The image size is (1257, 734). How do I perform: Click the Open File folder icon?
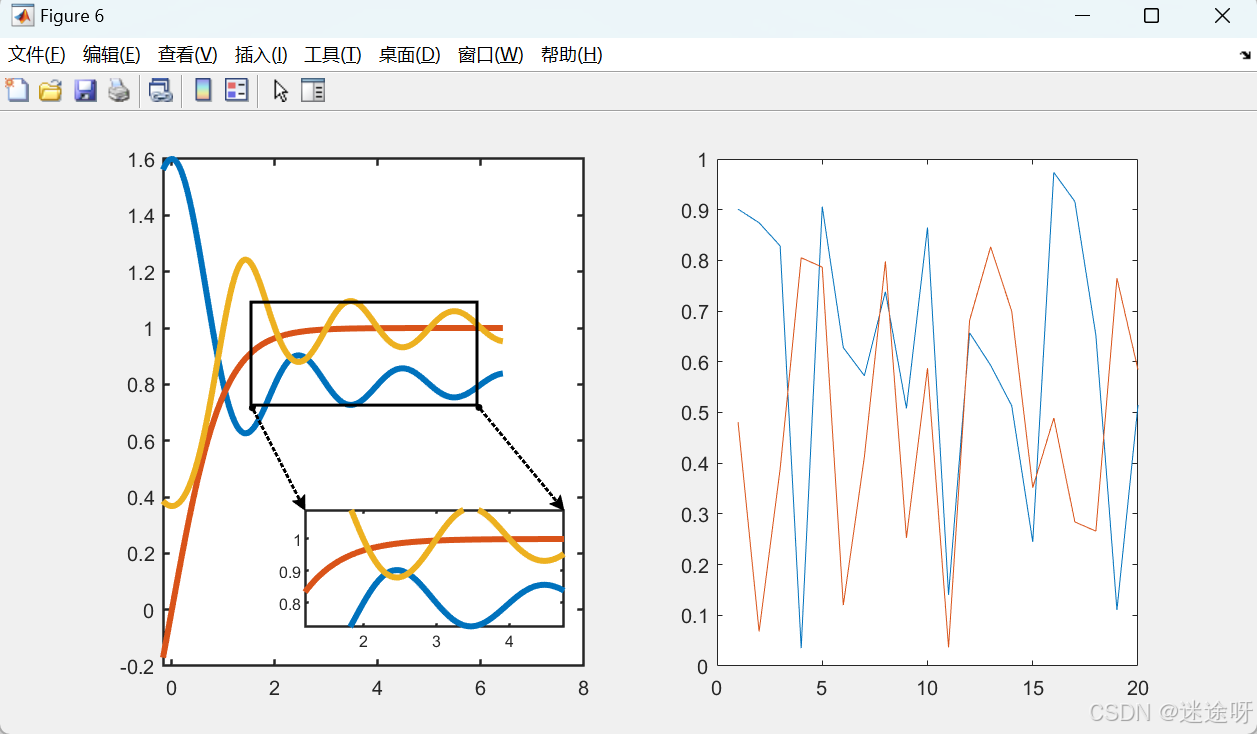[50, 91]
